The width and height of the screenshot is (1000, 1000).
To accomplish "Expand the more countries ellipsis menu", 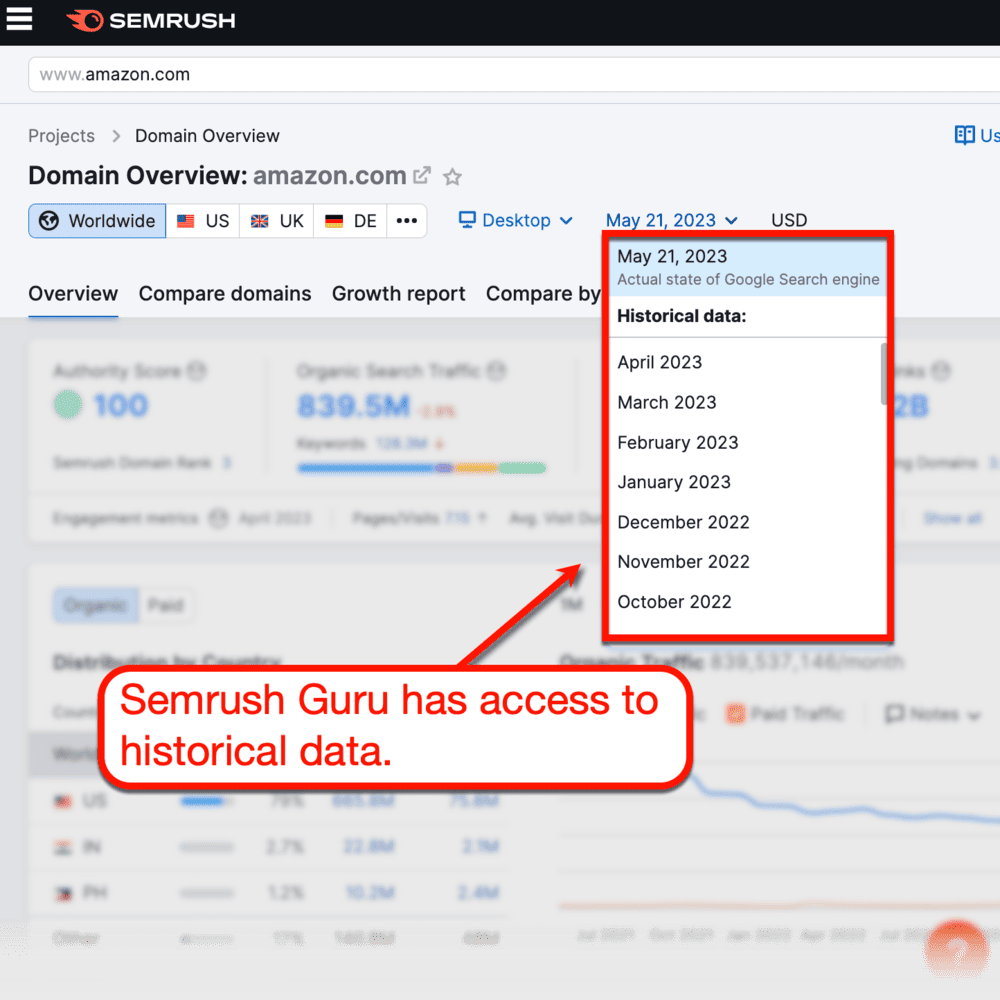I will click(407, 220).
